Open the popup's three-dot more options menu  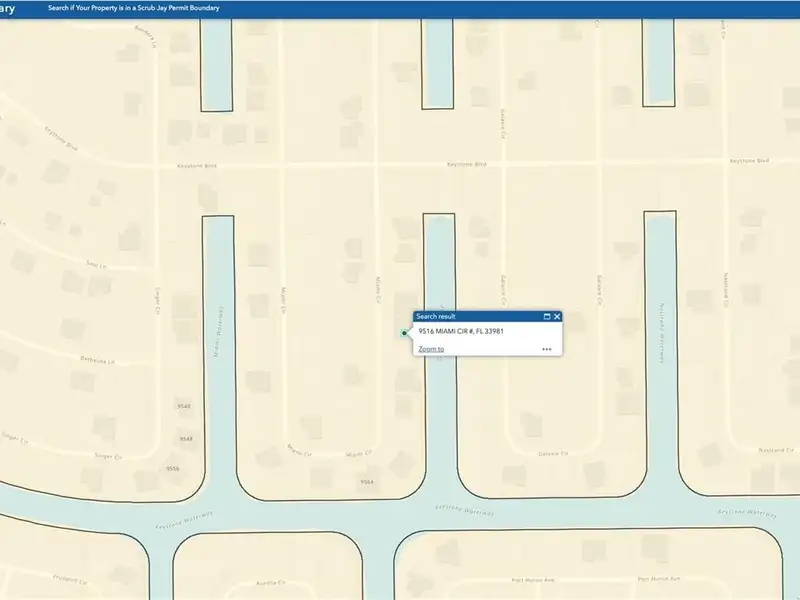(x=547, y=349)
